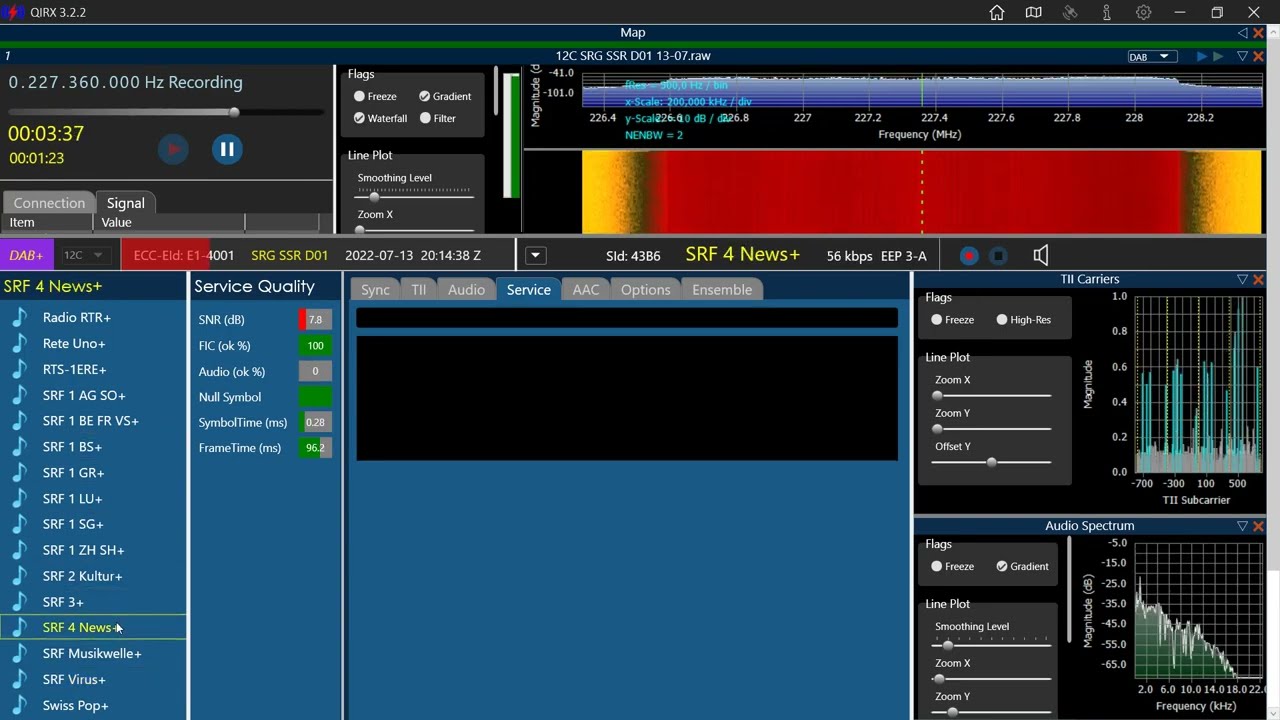
Task: Stop audio recording with the square stop button
Action: 998,255
